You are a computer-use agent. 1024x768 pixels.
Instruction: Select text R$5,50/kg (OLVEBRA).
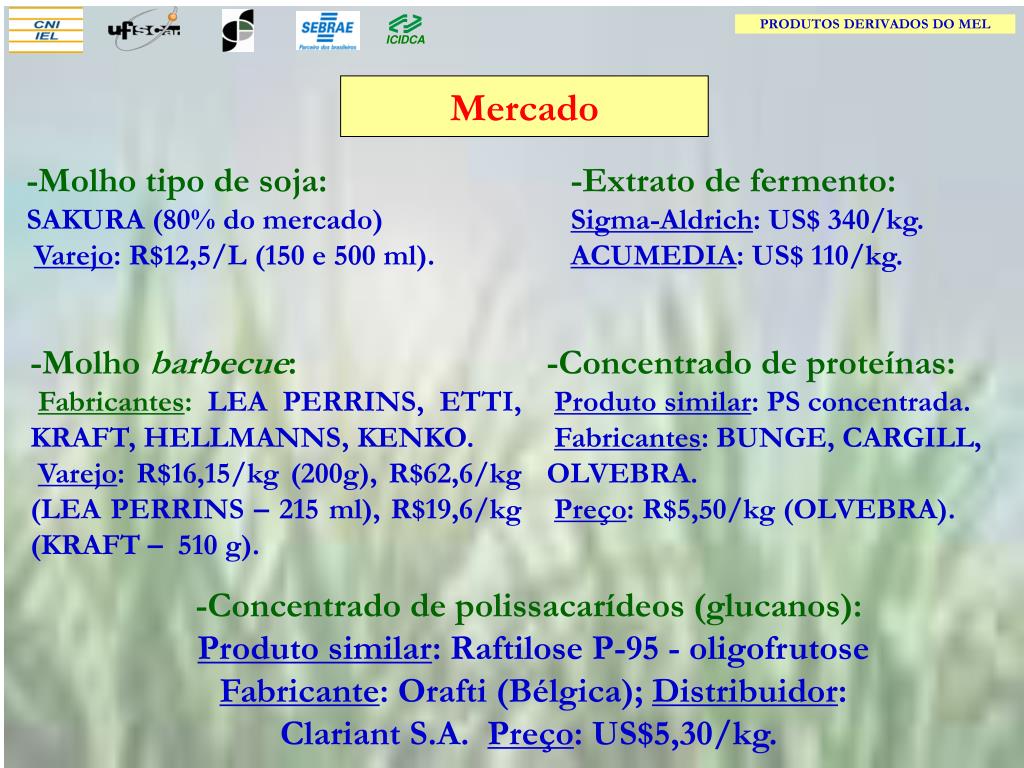(x=799, y=510)
